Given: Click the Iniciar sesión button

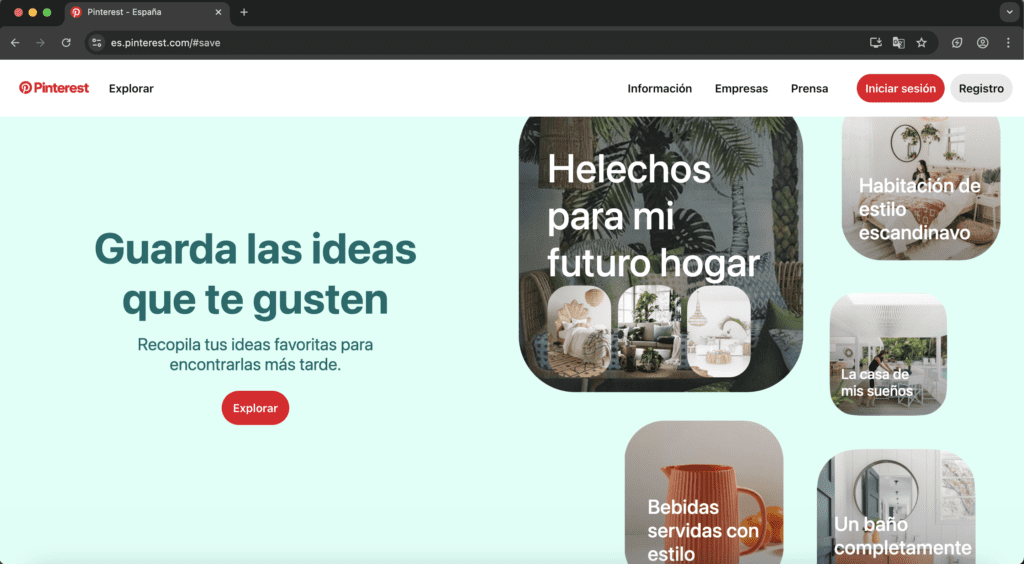Looking at the screenshot, I should [900, 88].
